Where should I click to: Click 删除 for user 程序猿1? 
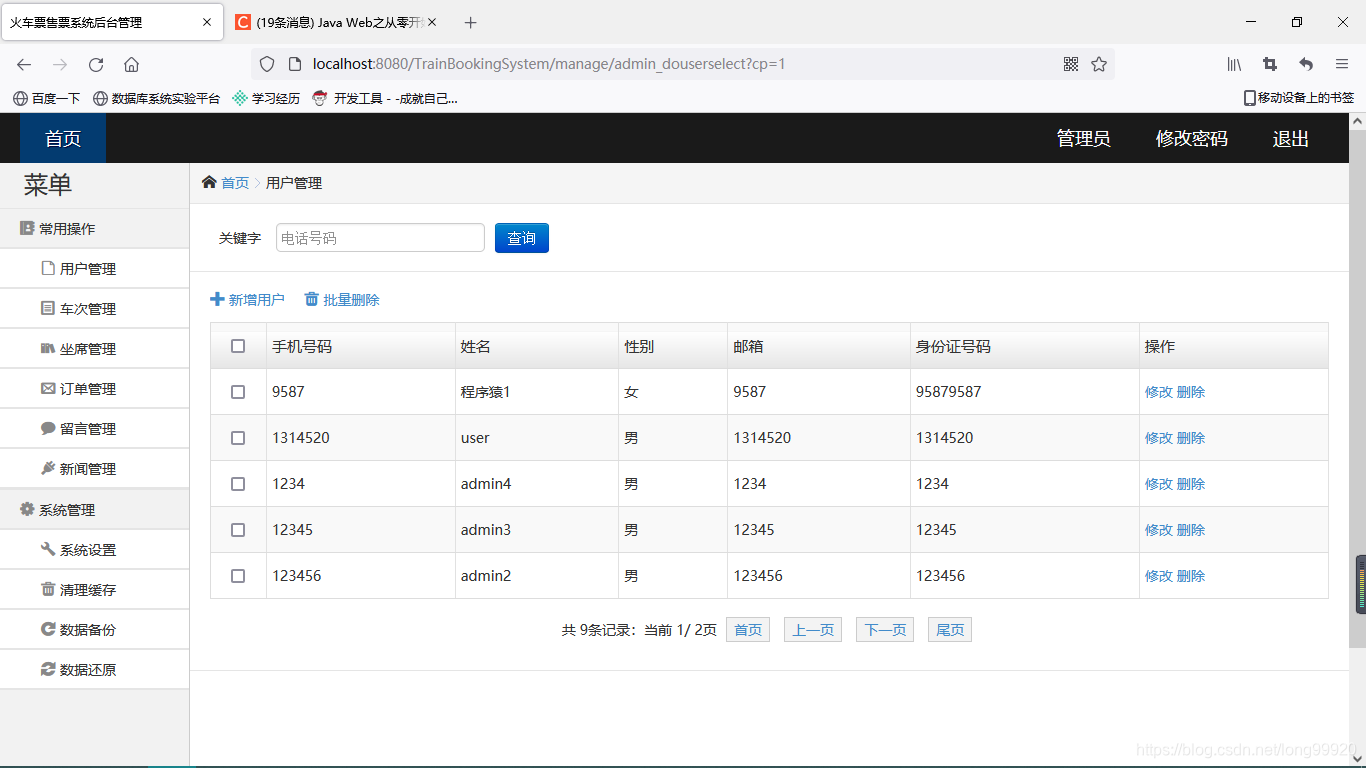point(1191,392)
